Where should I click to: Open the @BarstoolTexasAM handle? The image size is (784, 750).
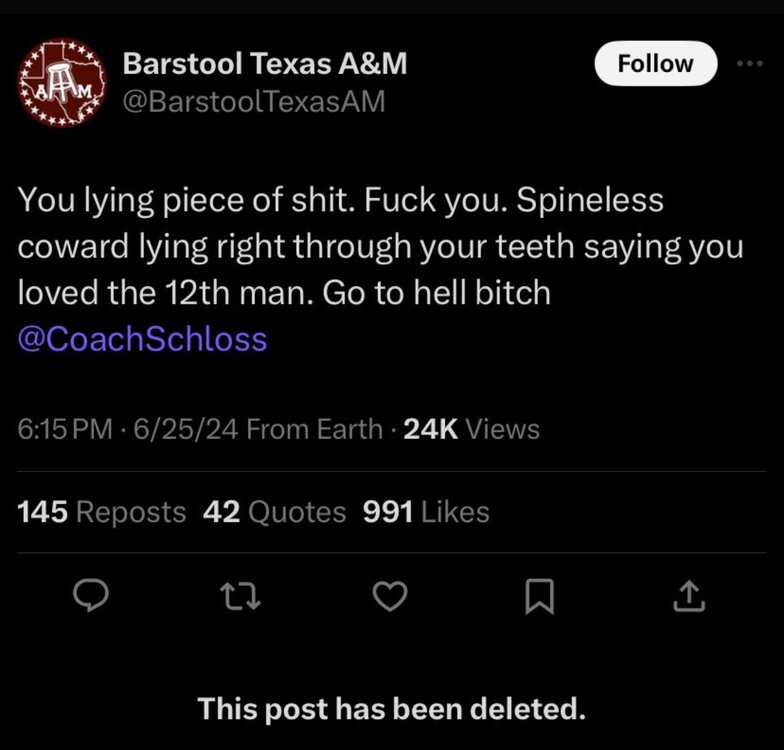pos(252,102)
